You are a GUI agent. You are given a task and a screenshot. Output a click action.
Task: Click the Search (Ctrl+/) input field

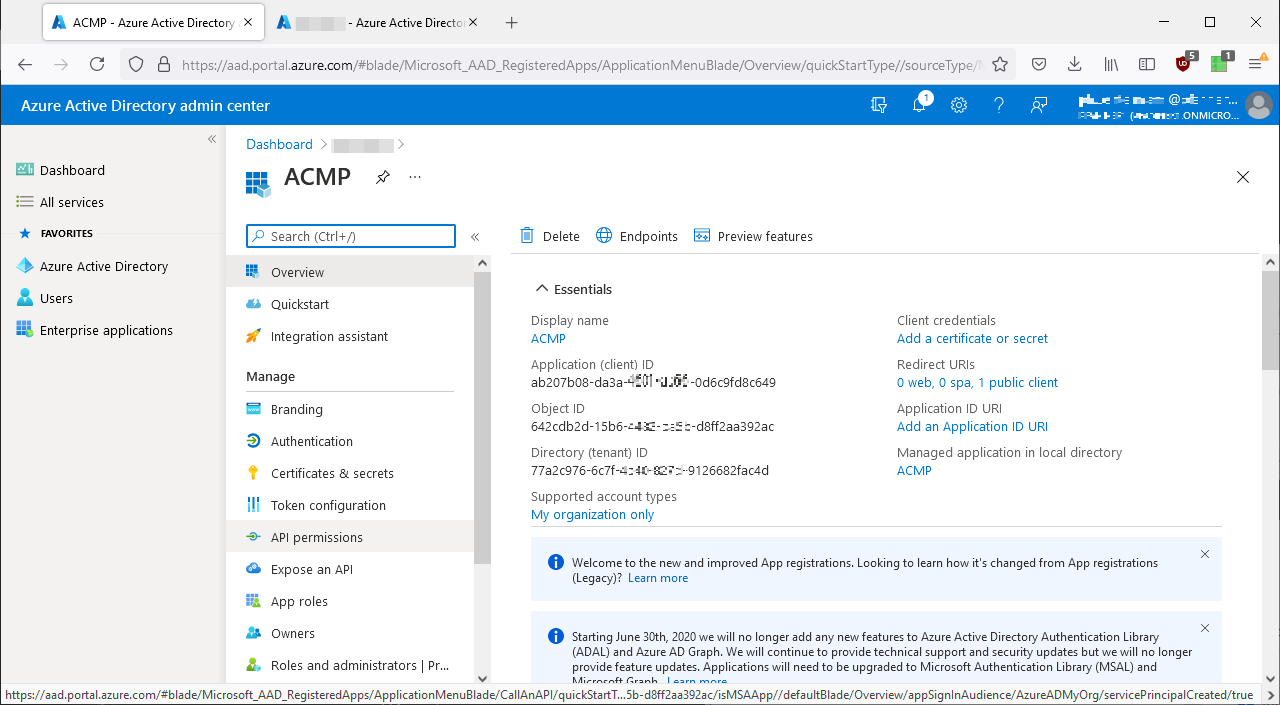[350, 236]
